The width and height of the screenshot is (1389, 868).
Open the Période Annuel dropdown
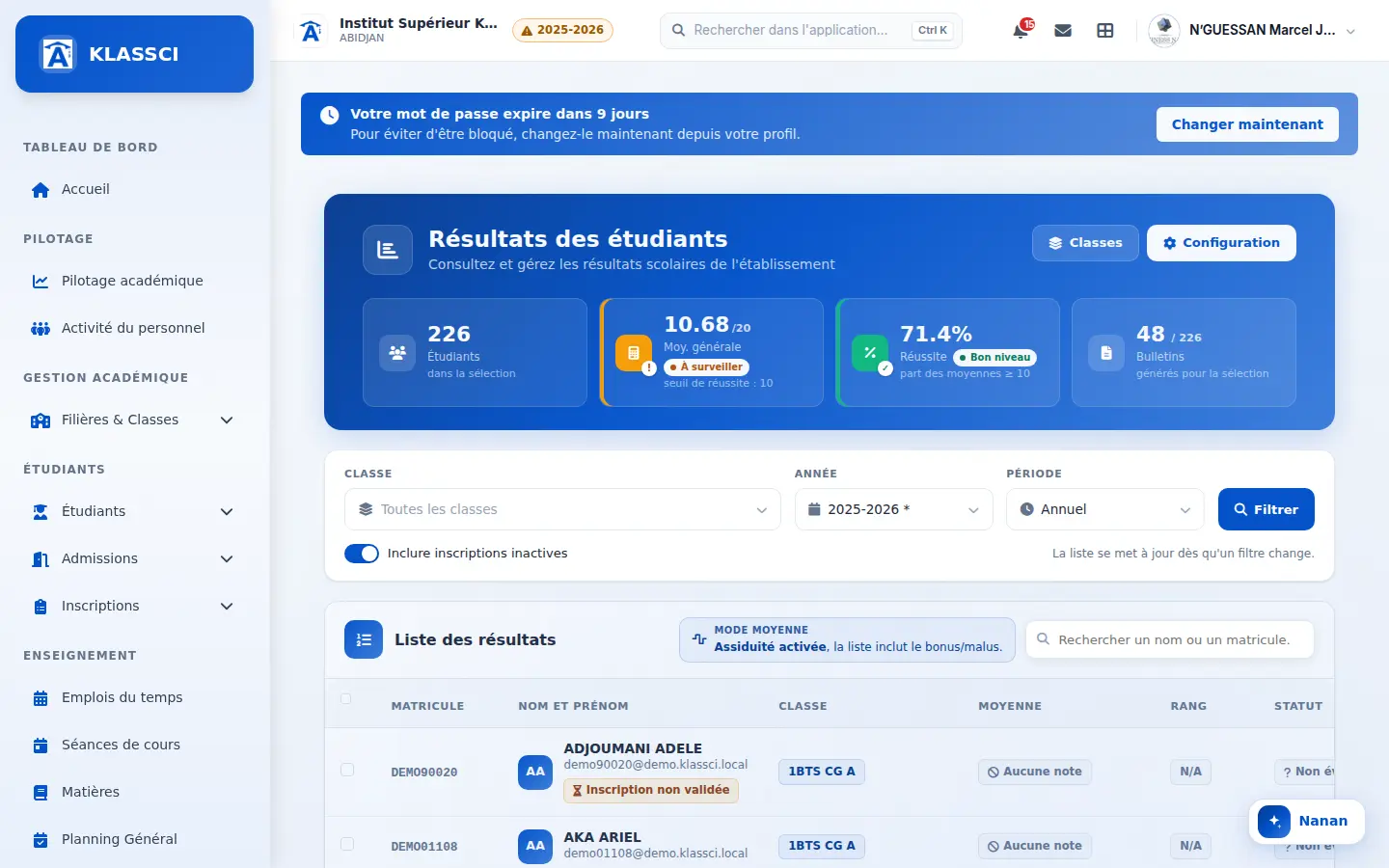[1105, 509]
